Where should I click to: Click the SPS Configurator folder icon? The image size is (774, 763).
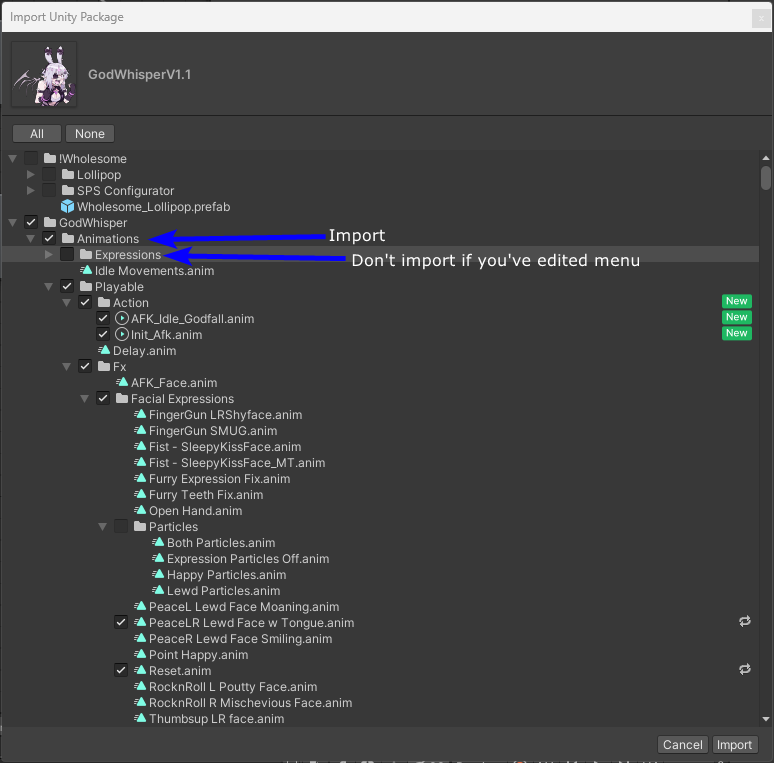[x=68, y=191]
